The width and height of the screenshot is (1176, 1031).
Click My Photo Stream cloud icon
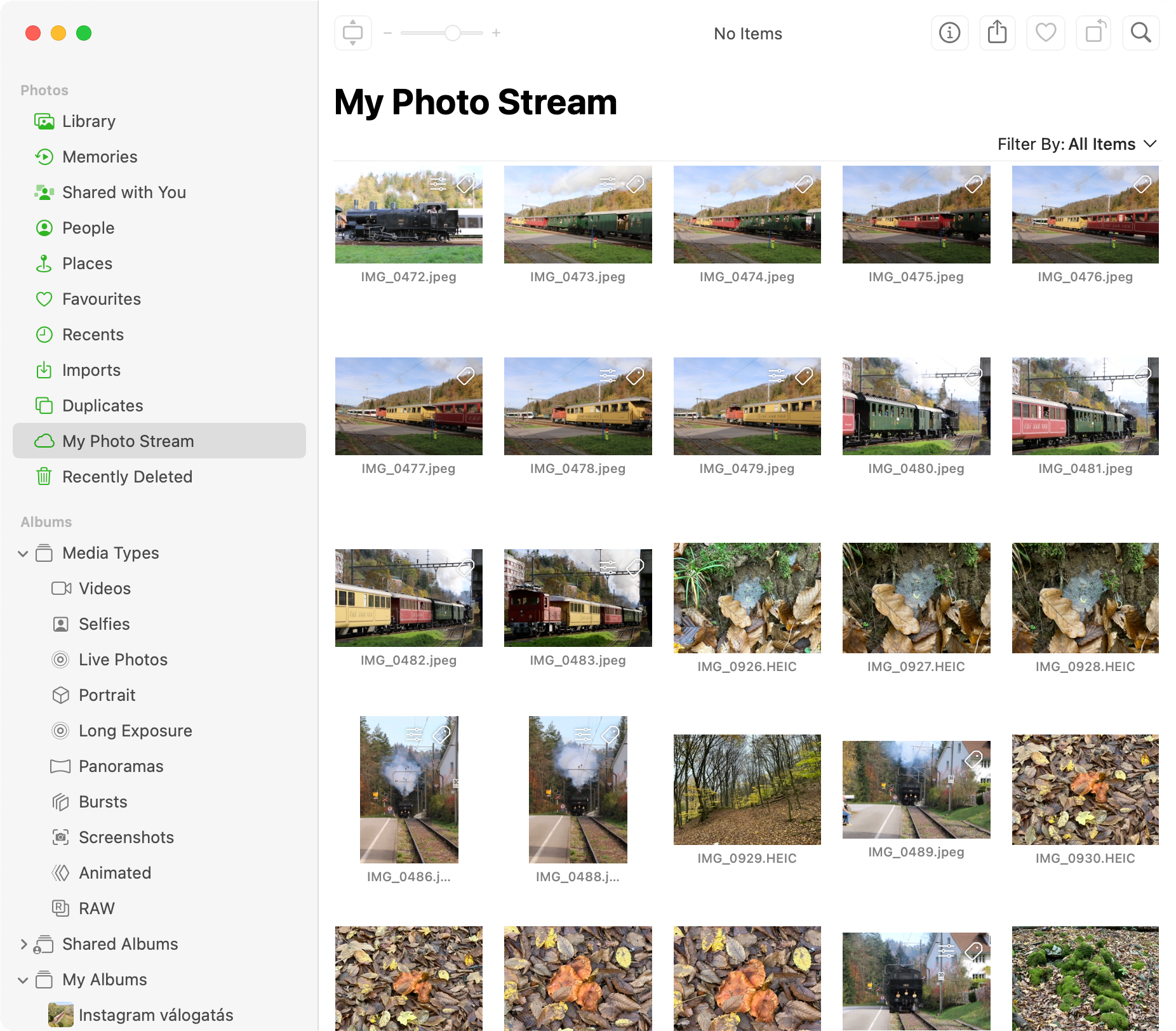click(x=44, y=441)
